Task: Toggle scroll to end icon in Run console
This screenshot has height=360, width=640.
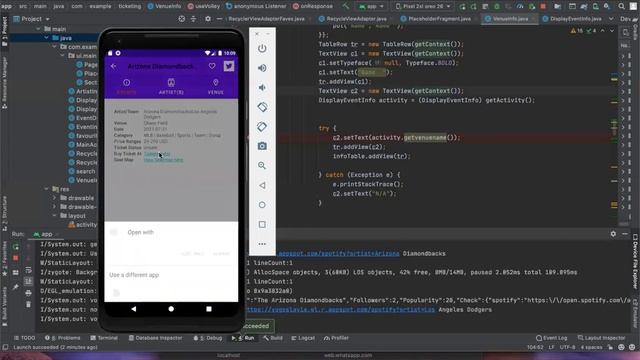Action: pyautogui.click(x=28, y=281)
